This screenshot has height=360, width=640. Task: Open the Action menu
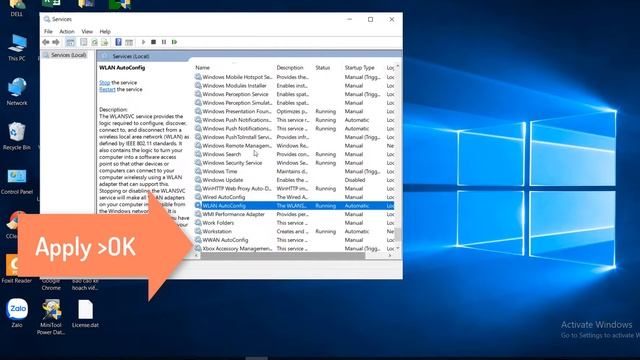tap(67, 31)
